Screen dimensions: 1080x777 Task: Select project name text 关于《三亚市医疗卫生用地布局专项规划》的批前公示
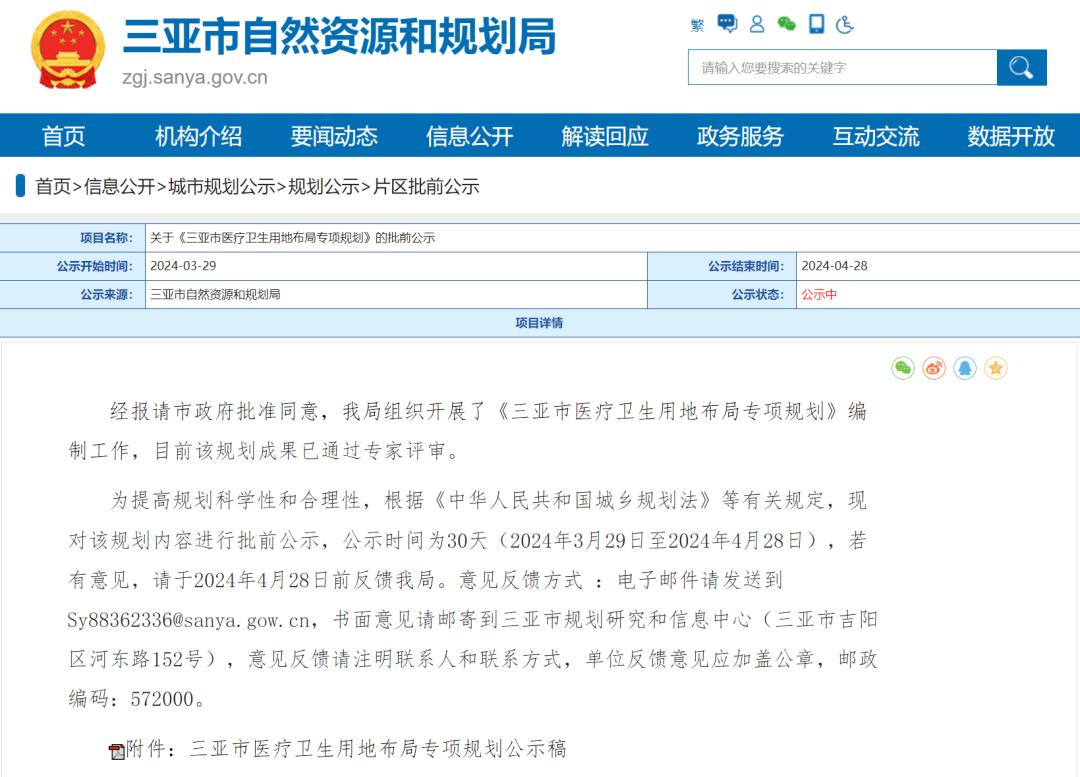(x=293, y=238)
